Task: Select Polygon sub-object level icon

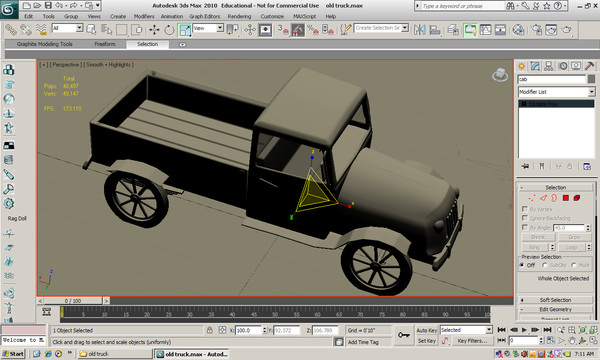Action: (x=566, y=198)
